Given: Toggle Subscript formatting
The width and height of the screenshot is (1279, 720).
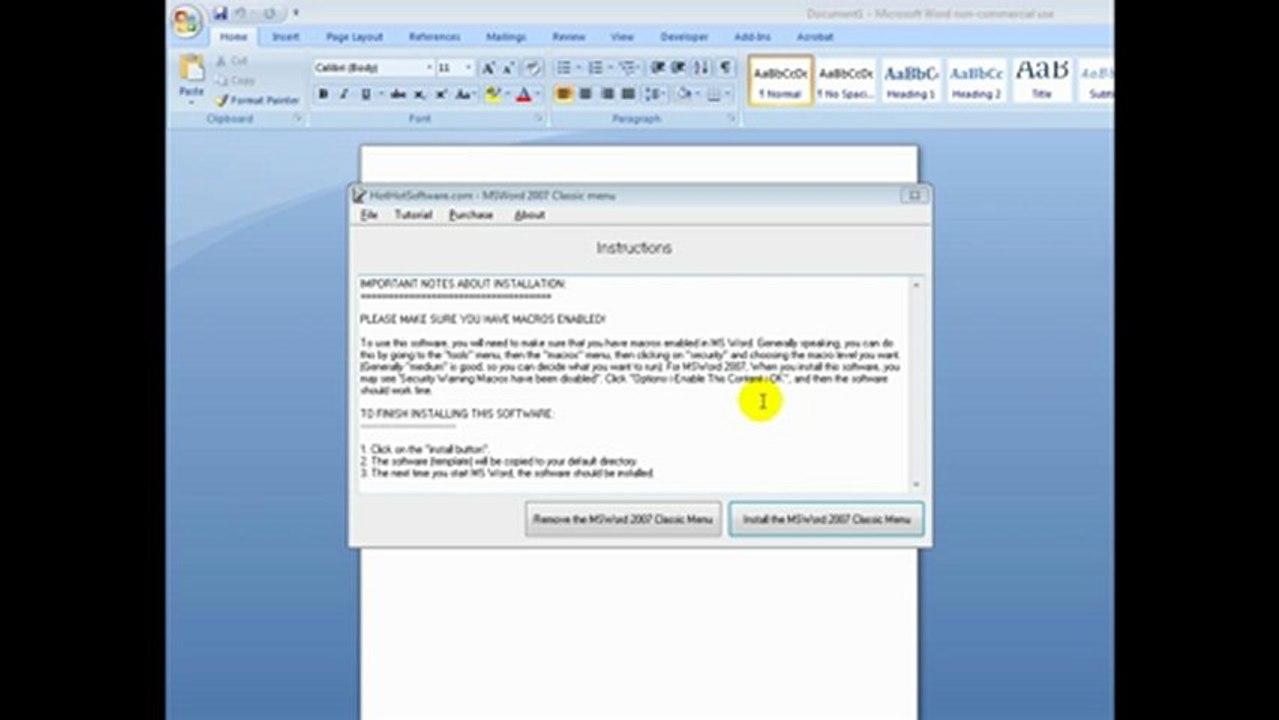Looking at the screenshot, I should pyautogui.click(x=419, y=94).
